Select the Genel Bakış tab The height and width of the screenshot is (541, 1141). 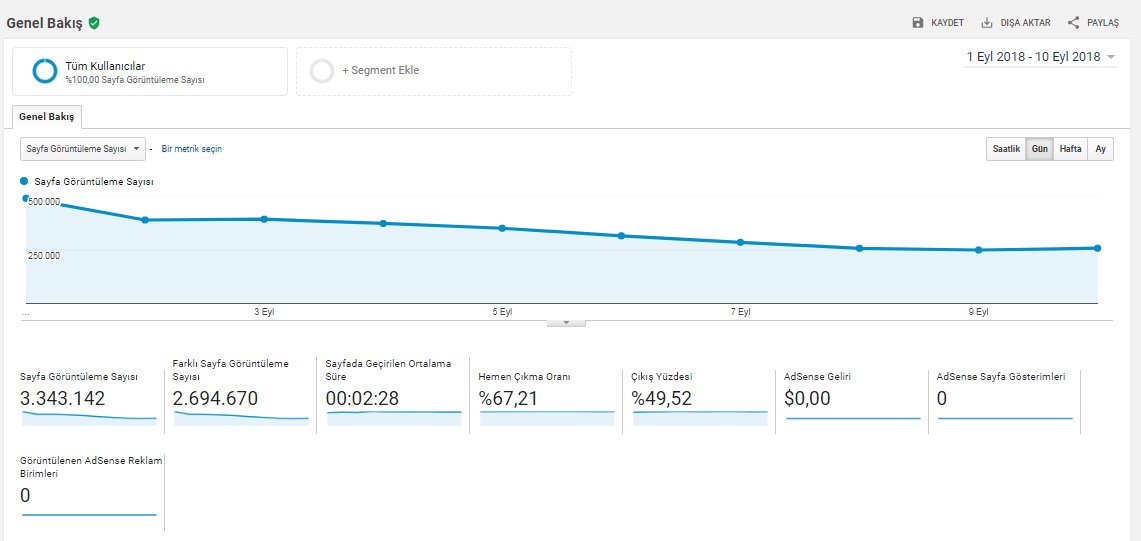coord(47,117)
